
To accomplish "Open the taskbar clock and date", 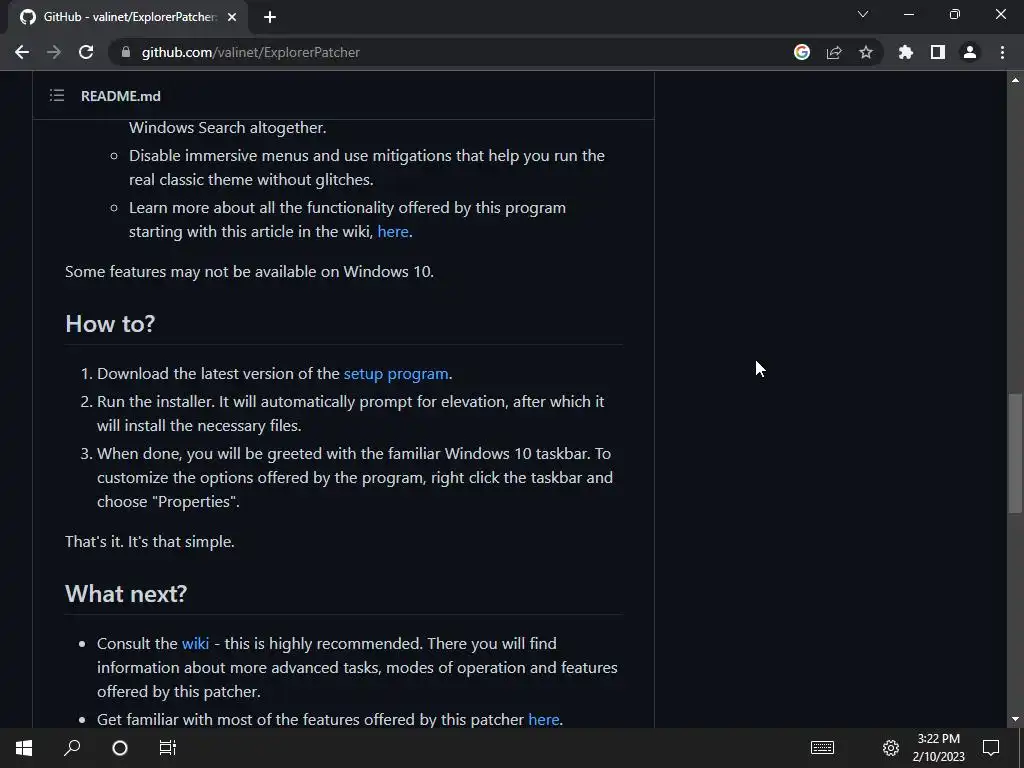I will pyautogui.click(x=938, y=748).
